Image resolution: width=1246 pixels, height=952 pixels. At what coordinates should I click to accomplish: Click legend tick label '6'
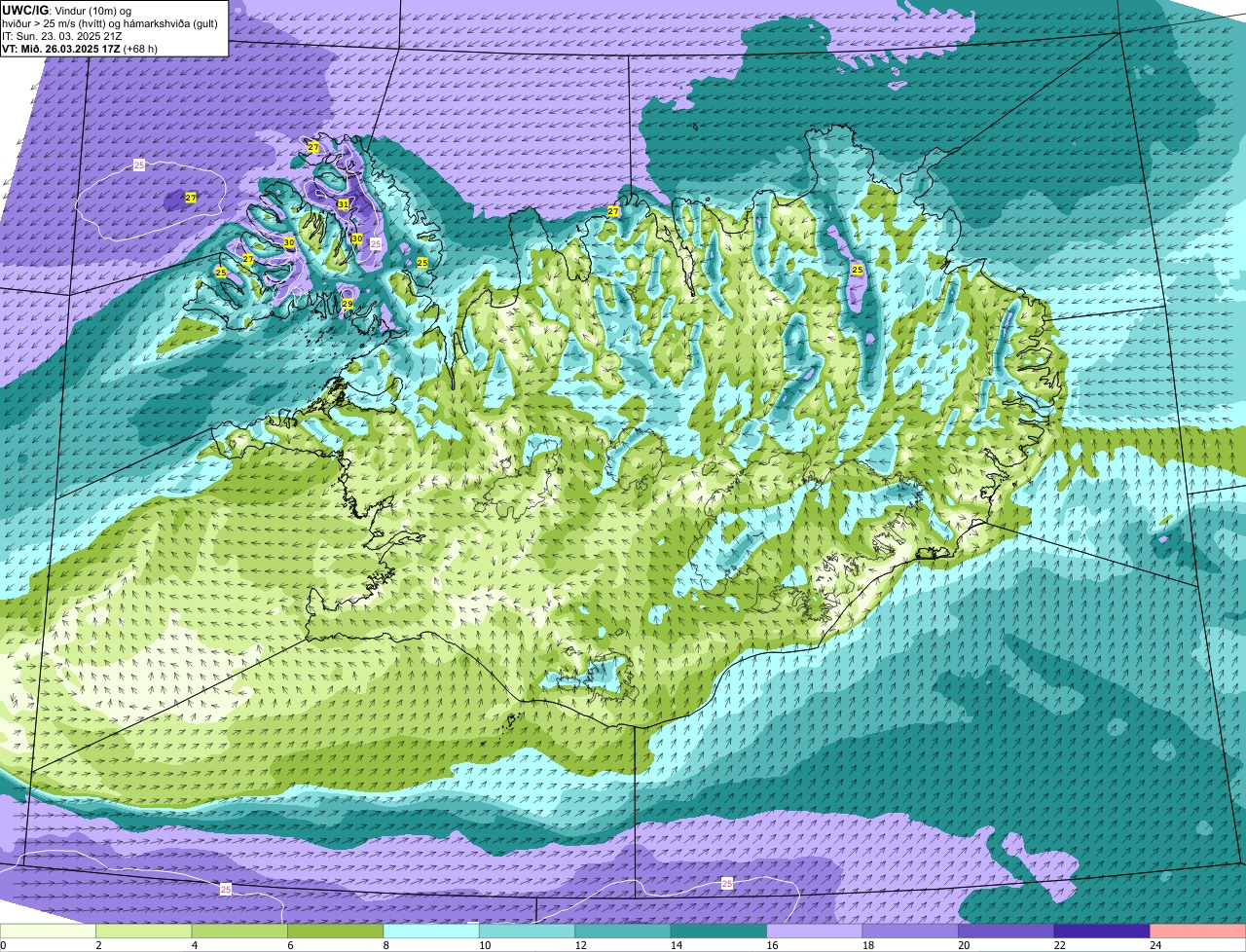tap(290, 944)
